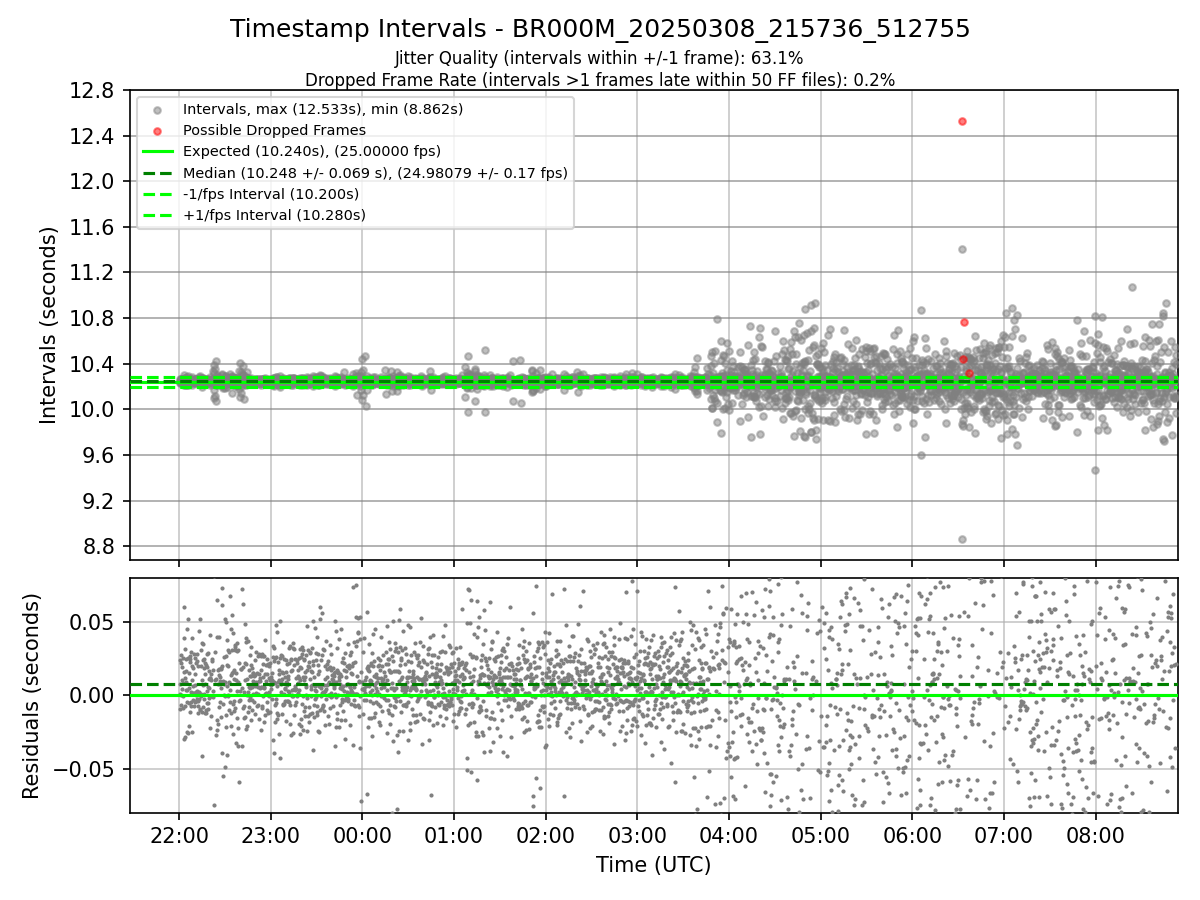Click the Jitter Quality 63.1% subtitle line
Screen dimensions: 1200x900
coord(600,58)
